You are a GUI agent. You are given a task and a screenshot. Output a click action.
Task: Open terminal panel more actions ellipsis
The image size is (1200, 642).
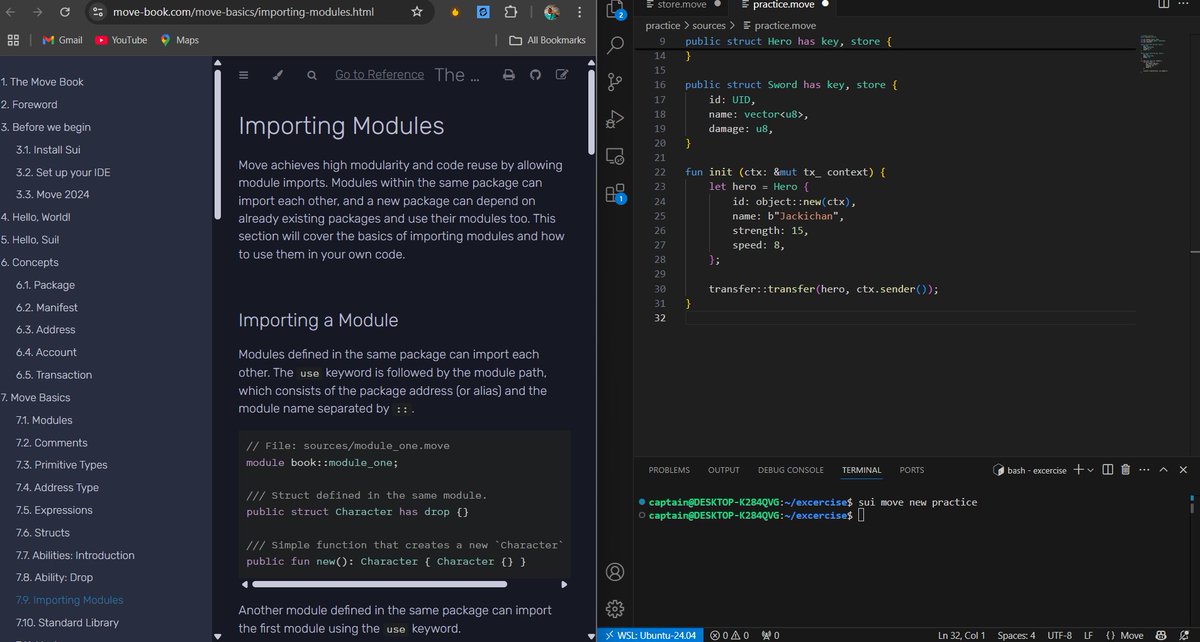(1145, 470)
